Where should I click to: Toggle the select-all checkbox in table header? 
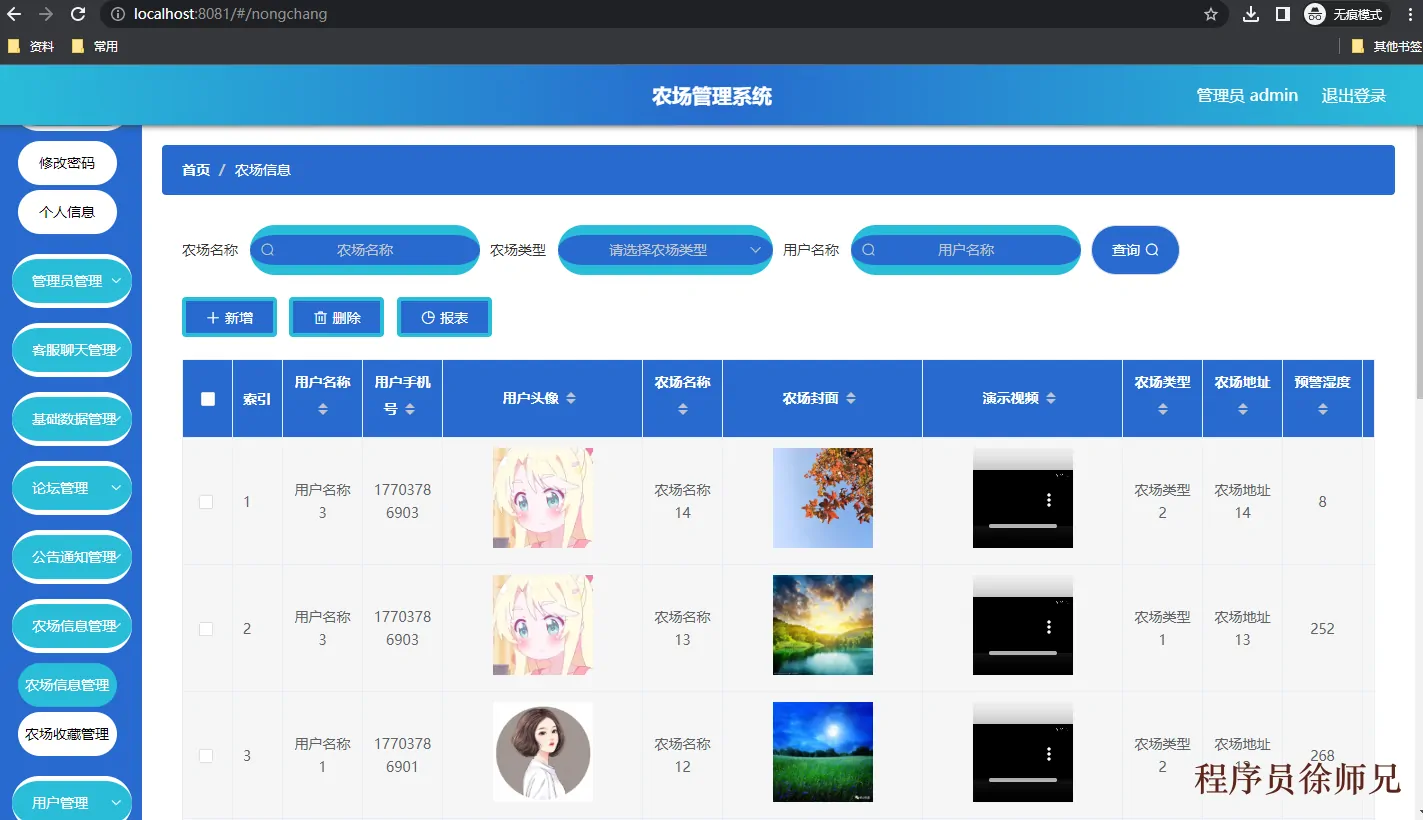pyautogui.click(x=208, y=399)
